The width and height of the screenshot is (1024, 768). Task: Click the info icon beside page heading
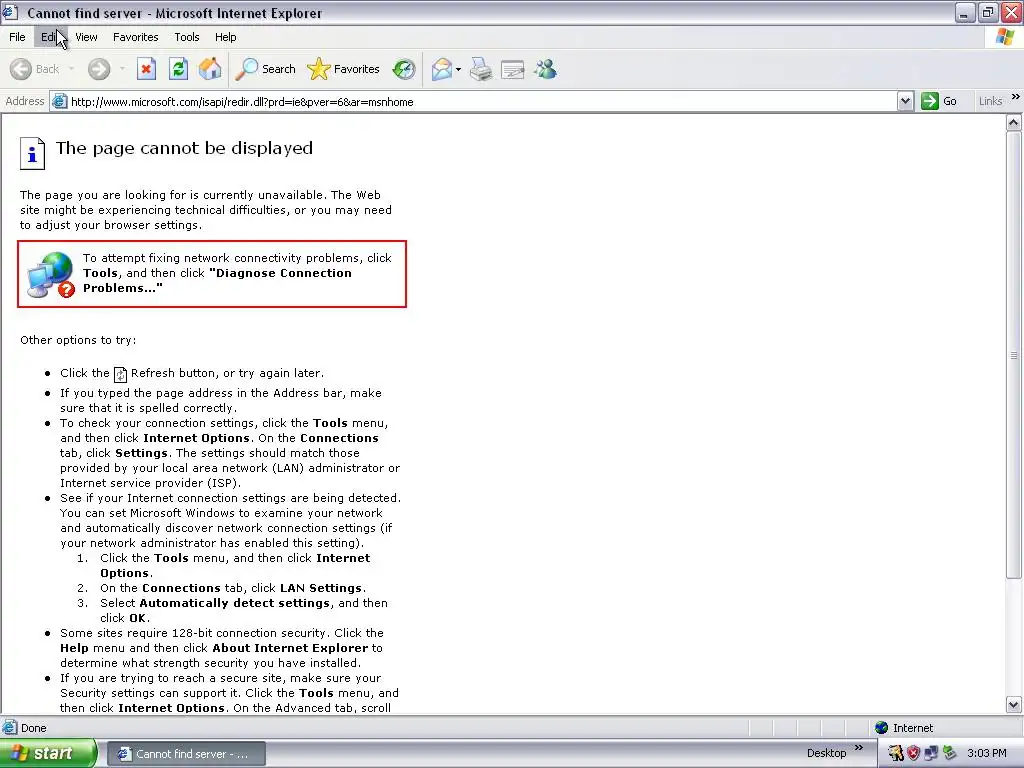pos(32,153)
